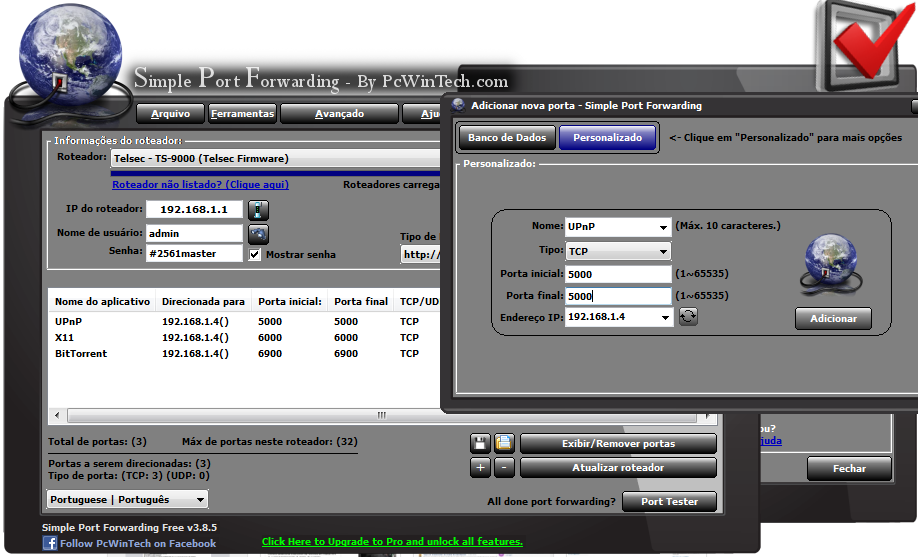Open the Arquivo menu
The height and width of the screenshot is (557, 920).
click(x=170, y=114)
